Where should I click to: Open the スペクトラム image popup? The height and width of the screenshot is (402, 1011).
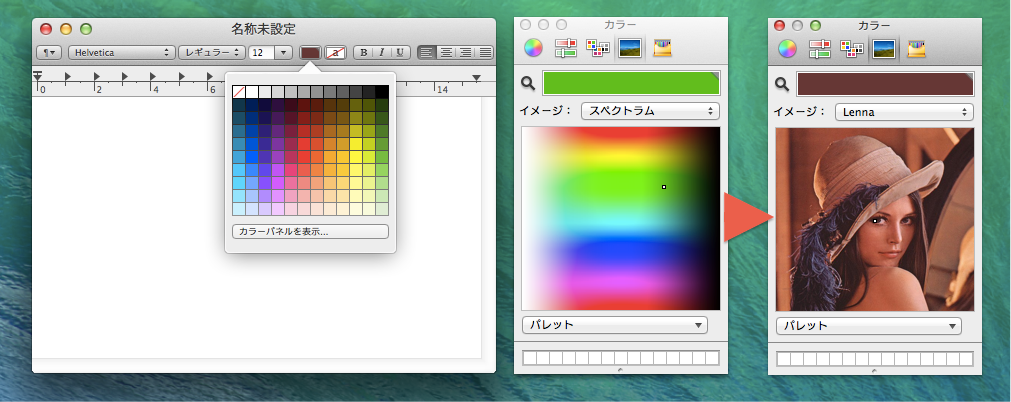pyautogui.click(x=651, y=111)
